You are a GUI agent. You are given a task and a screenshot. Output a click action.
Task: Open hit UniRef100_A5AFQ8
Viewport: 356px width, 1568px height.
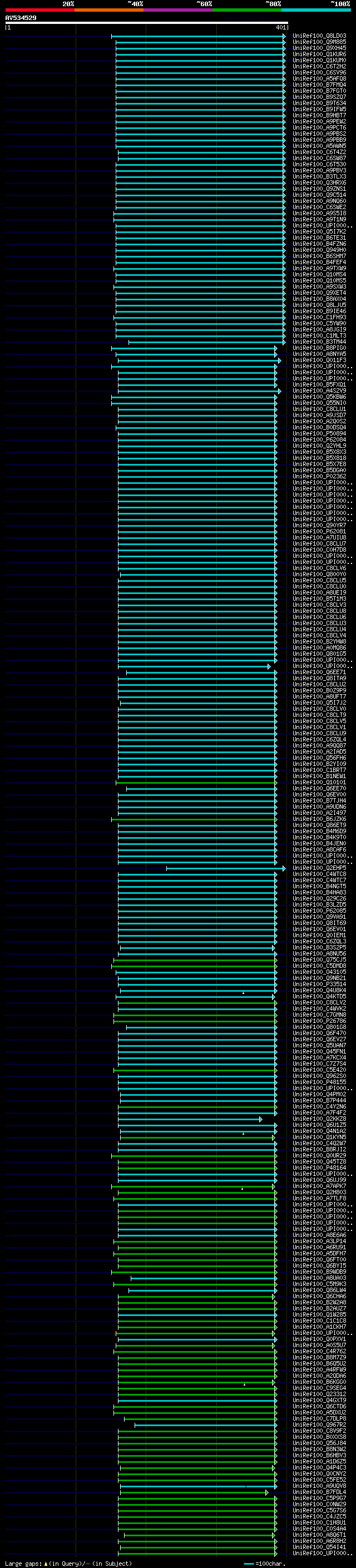pos(319,78)
